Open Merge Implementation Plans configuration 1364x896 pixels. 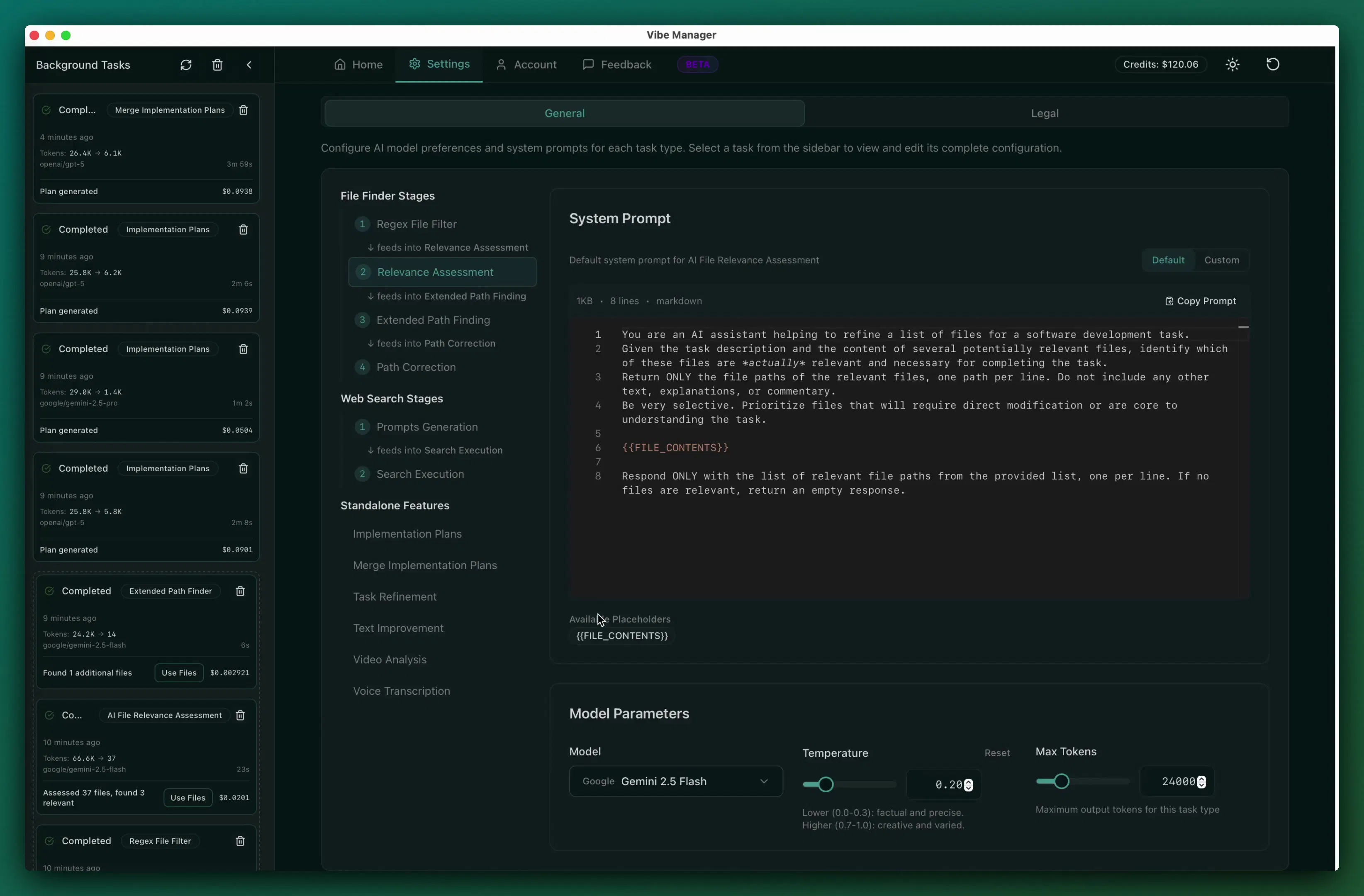425,565
